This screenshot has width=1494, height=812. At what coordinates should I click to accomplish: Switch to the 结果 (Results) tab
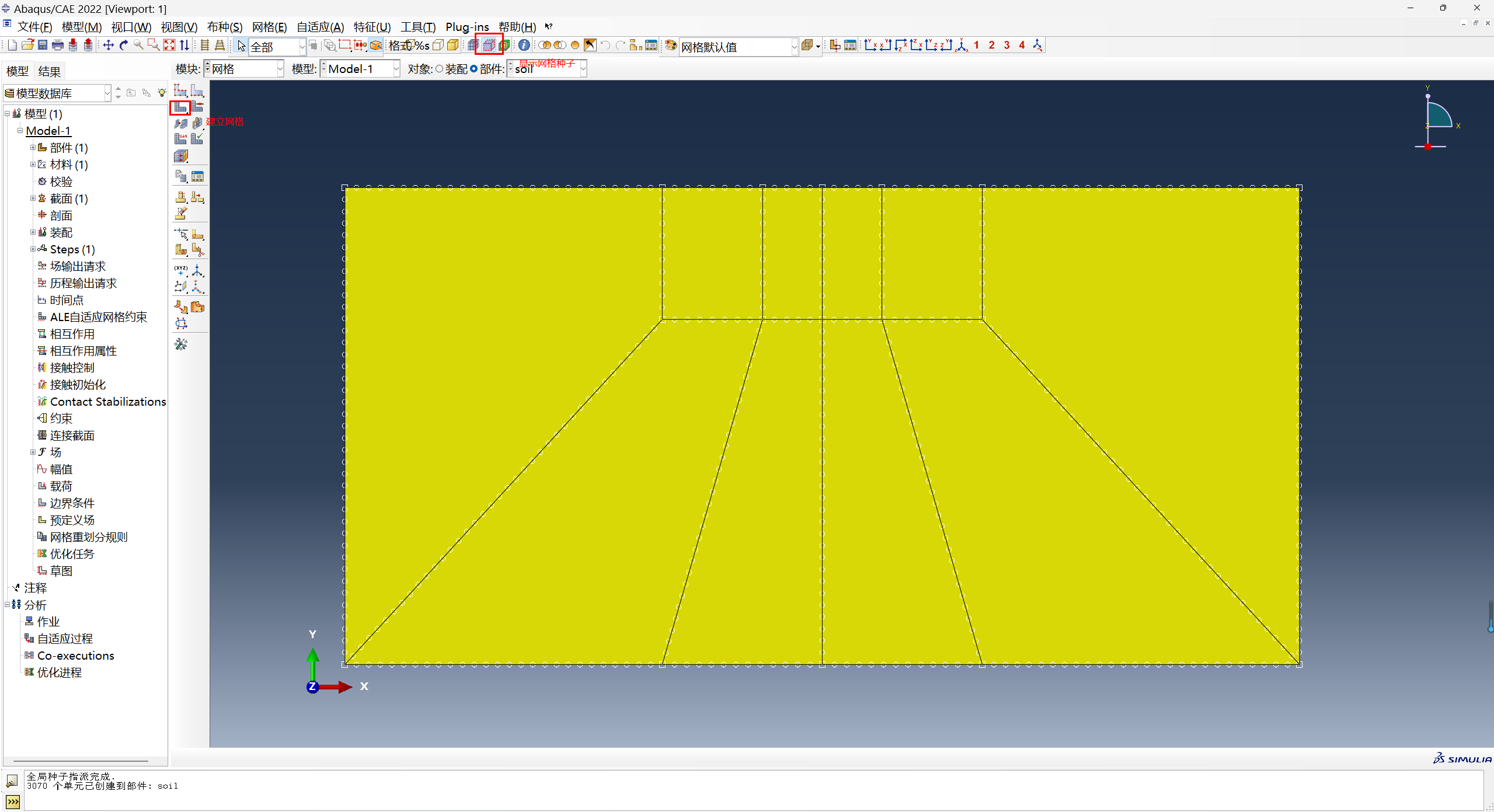click(49, 71)
